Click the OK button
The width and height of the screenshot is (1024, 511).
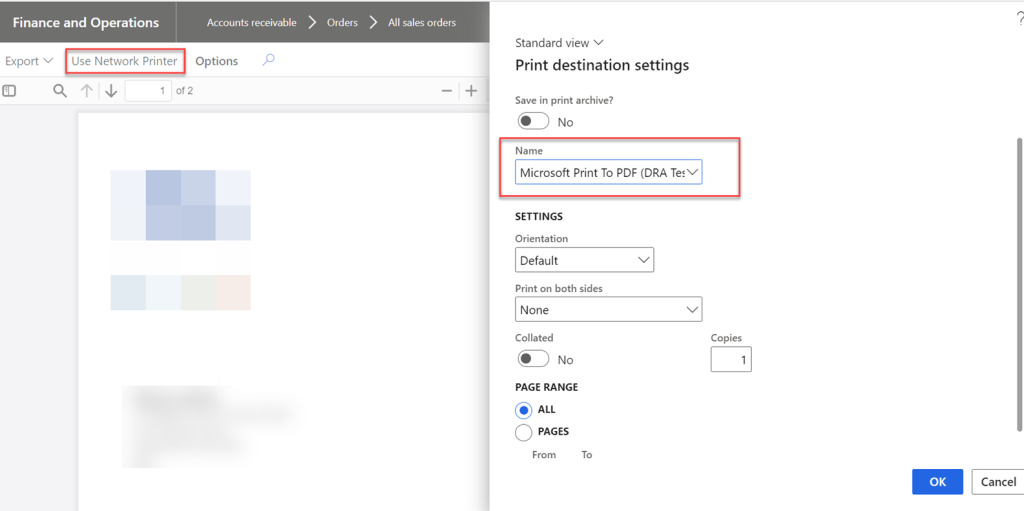point(937,482)
